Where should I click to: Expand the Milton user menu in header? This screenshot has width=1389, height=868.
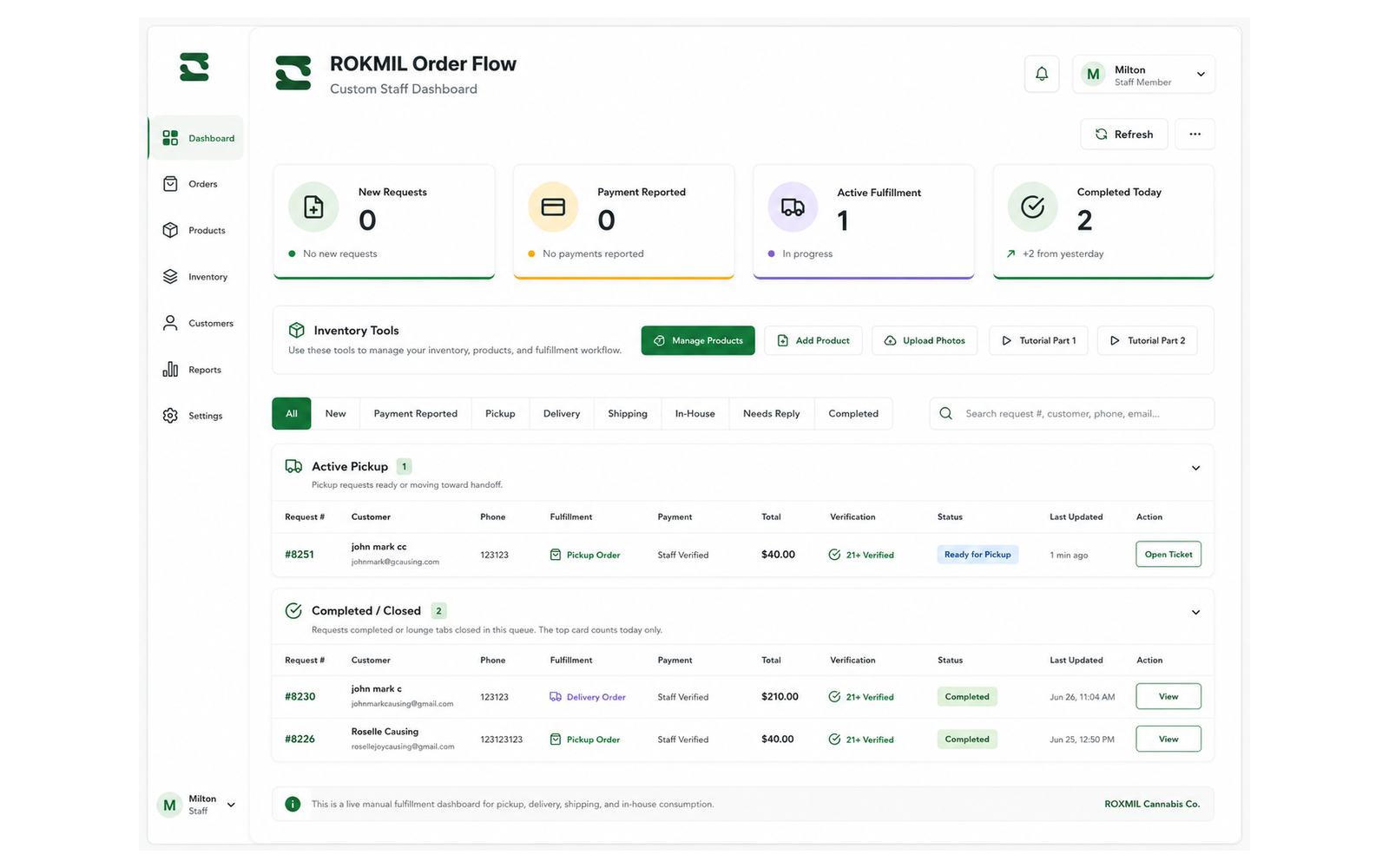click(x=1201, y=75)
